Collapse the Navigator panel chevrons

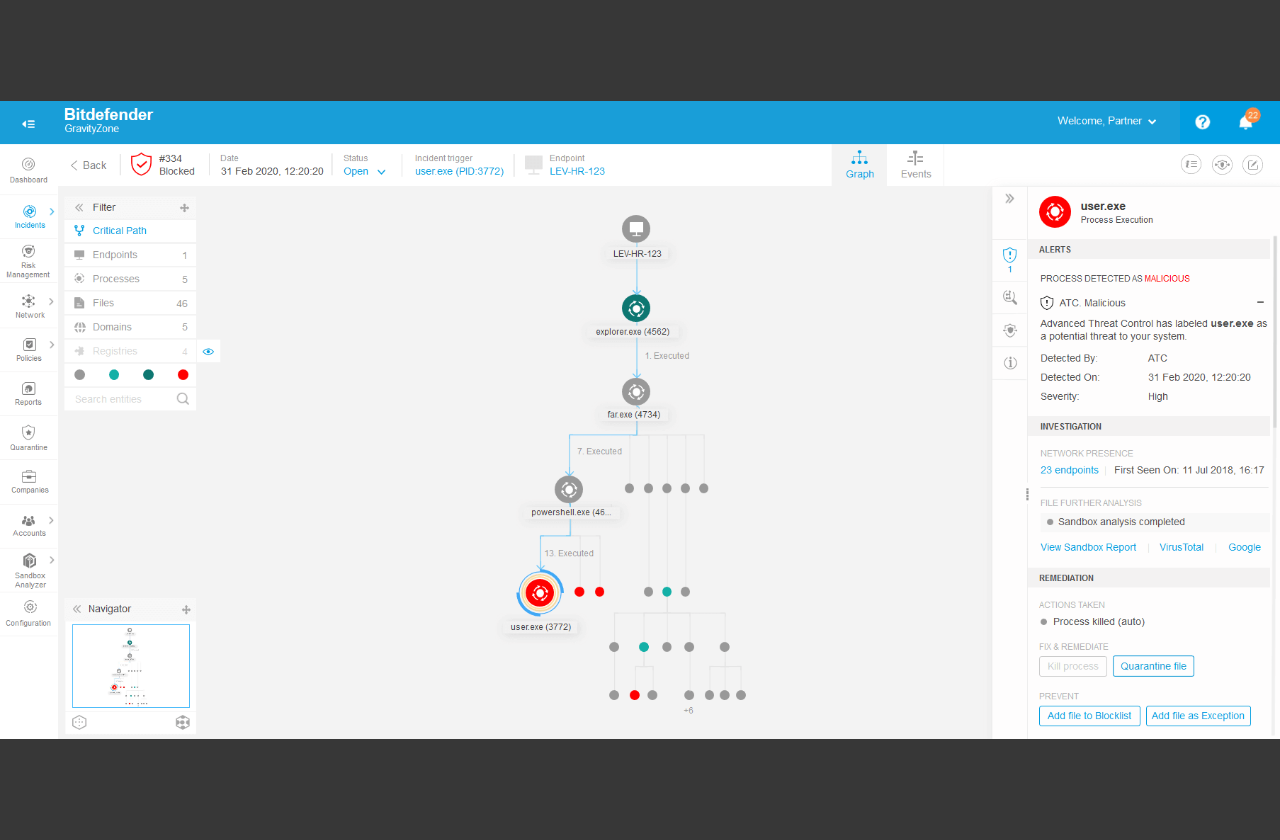click(x=77, y=609)
